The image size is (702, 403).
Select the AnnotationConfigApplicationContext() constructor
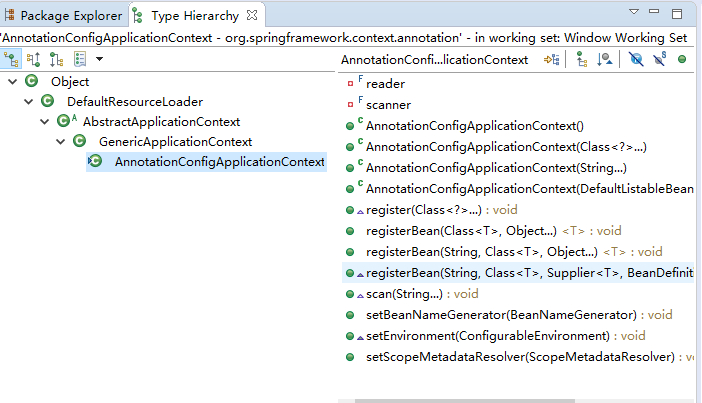[475, 126]
